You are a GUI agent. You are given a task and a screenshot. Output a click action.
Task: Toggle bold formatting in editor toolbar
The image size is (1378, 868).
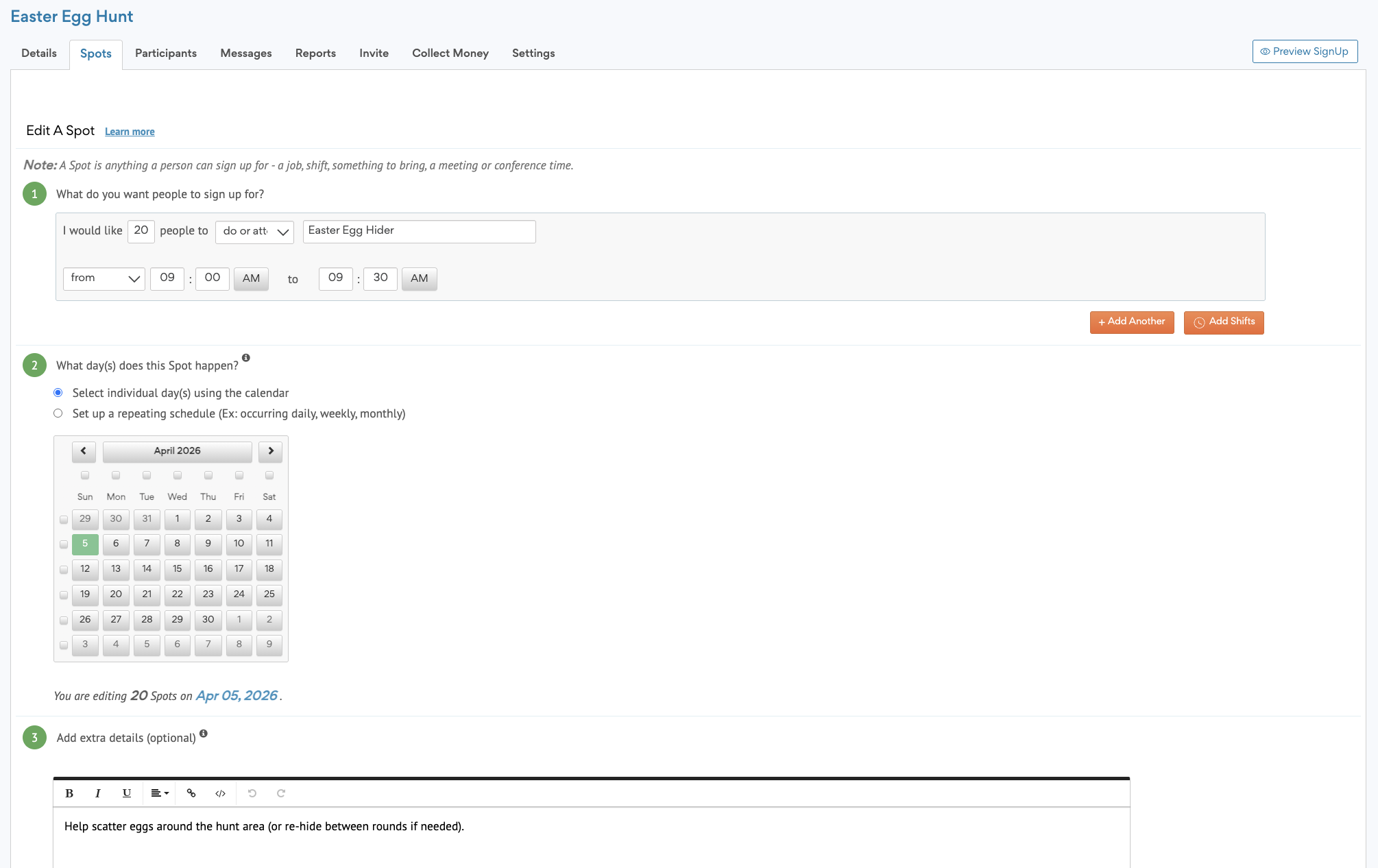pyautogui.click(x=69, y=793)
